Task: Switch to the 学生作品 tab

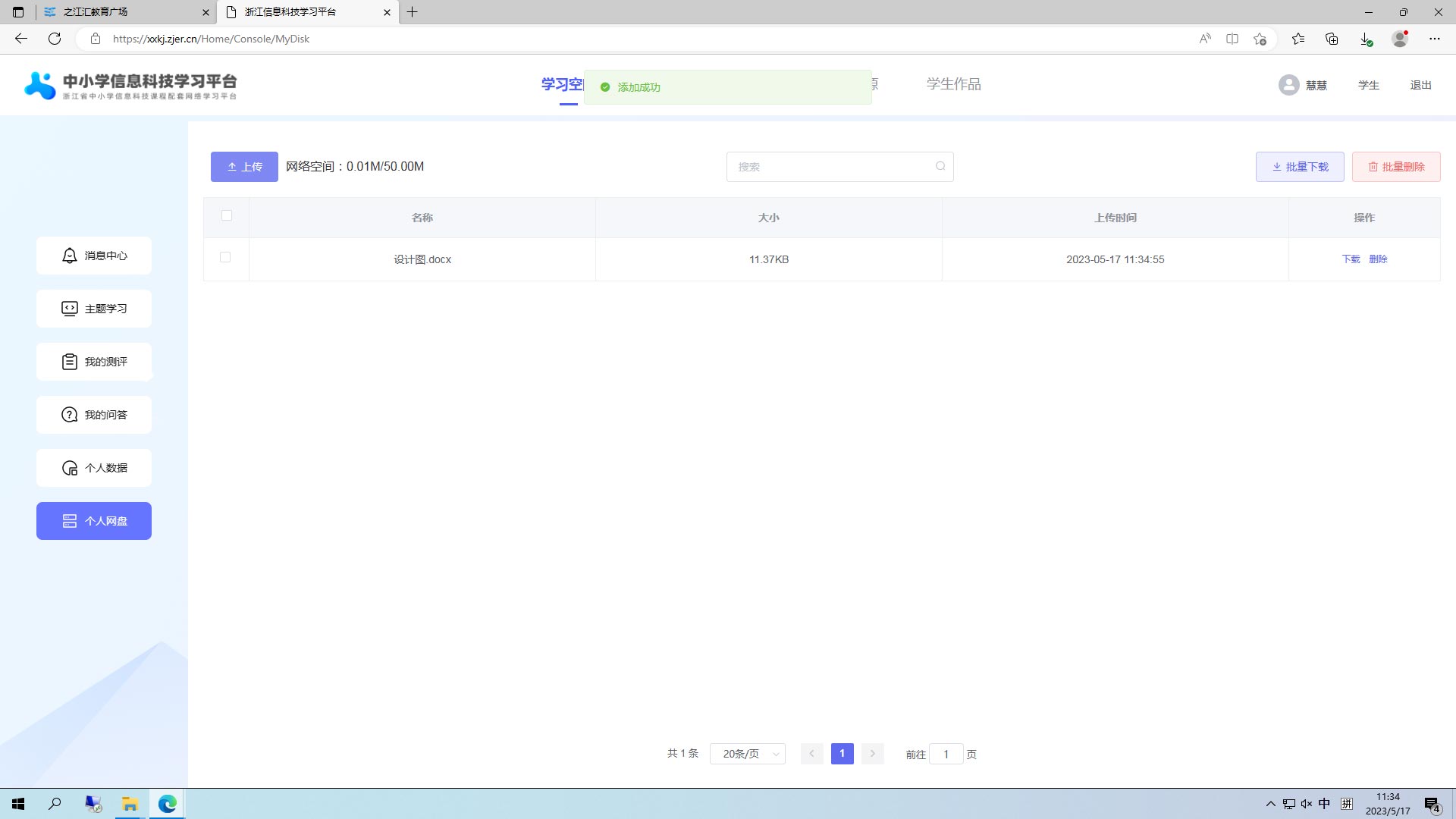Action: point(953,84)
